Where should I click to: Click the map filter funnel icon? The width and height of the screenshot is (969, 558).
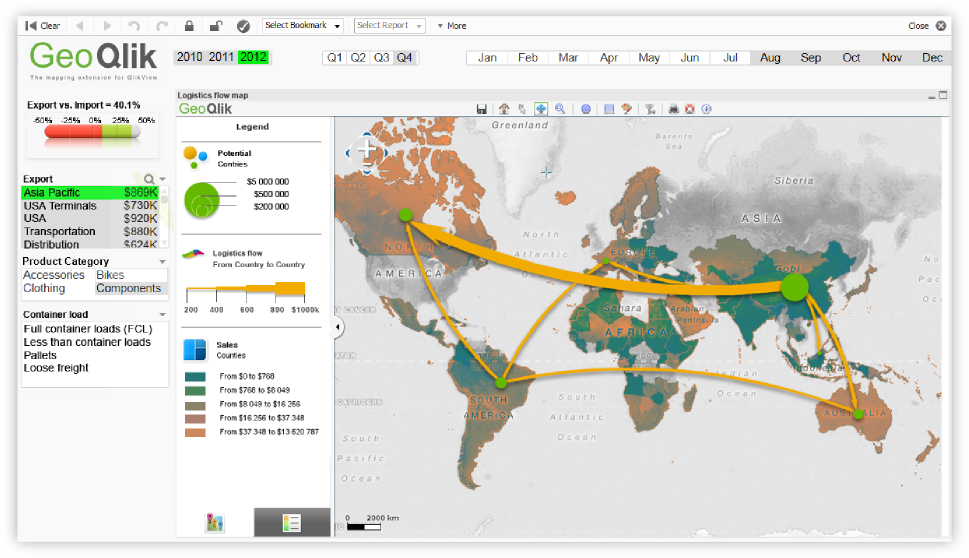tap(650, 109)
